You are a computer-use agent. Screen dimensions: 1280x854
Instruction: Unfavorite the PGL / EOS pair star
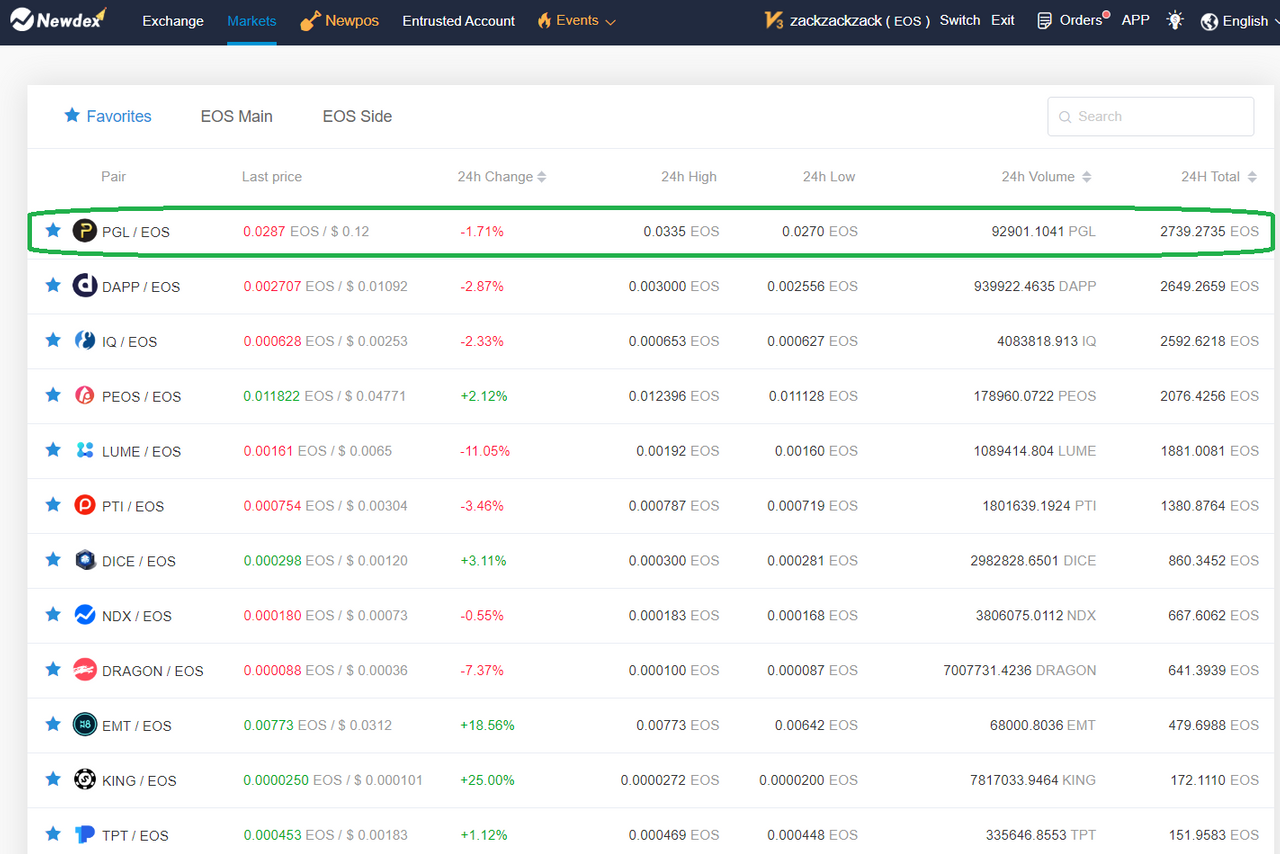tap(53, 230)
